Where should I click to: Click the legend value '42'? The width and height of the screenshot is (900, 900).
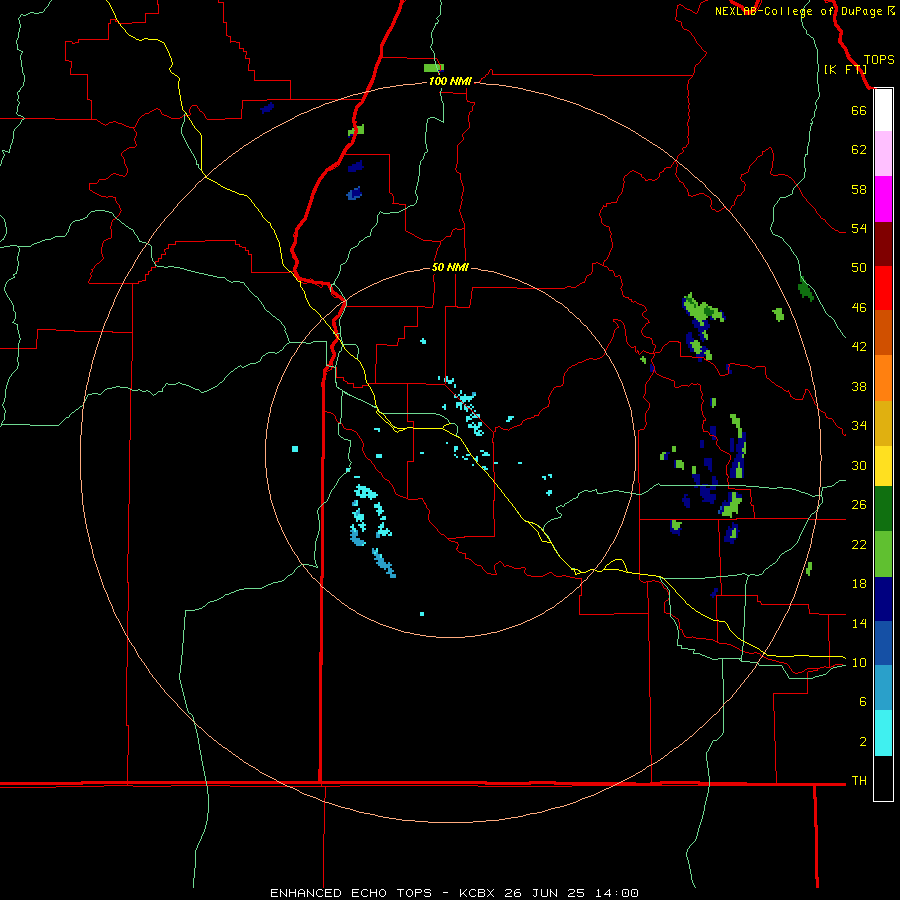[859, 347]
